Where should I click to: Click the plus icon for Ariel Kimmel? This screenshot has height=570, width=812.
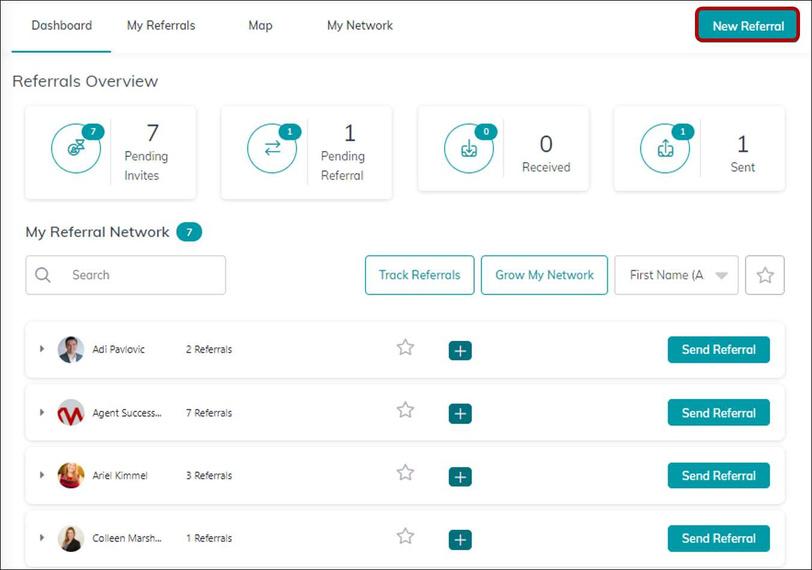pos(460,477)
